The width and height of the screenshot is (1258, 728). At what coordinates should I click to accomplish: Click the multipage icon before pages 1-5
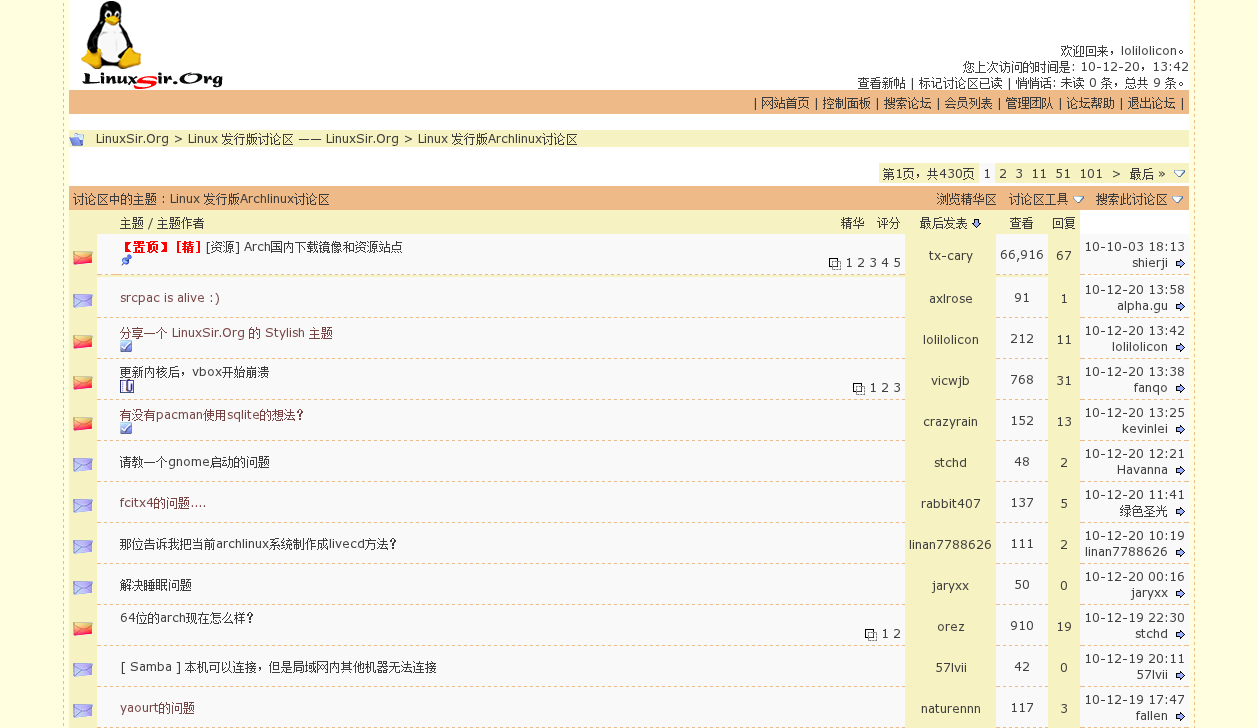pyautogui.click(x=835, y=262)
